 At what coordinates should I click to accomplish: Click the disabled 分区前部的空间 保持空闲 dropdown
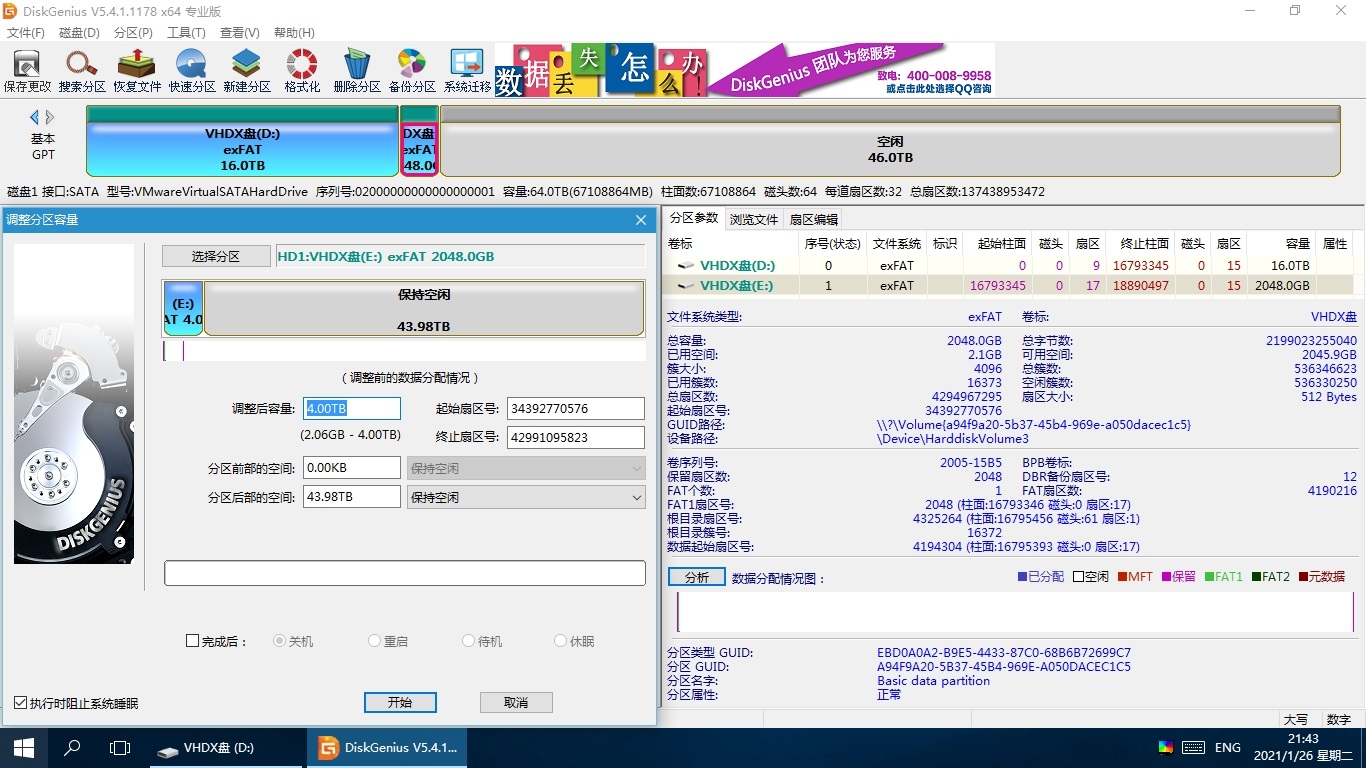tap(526, 468)
